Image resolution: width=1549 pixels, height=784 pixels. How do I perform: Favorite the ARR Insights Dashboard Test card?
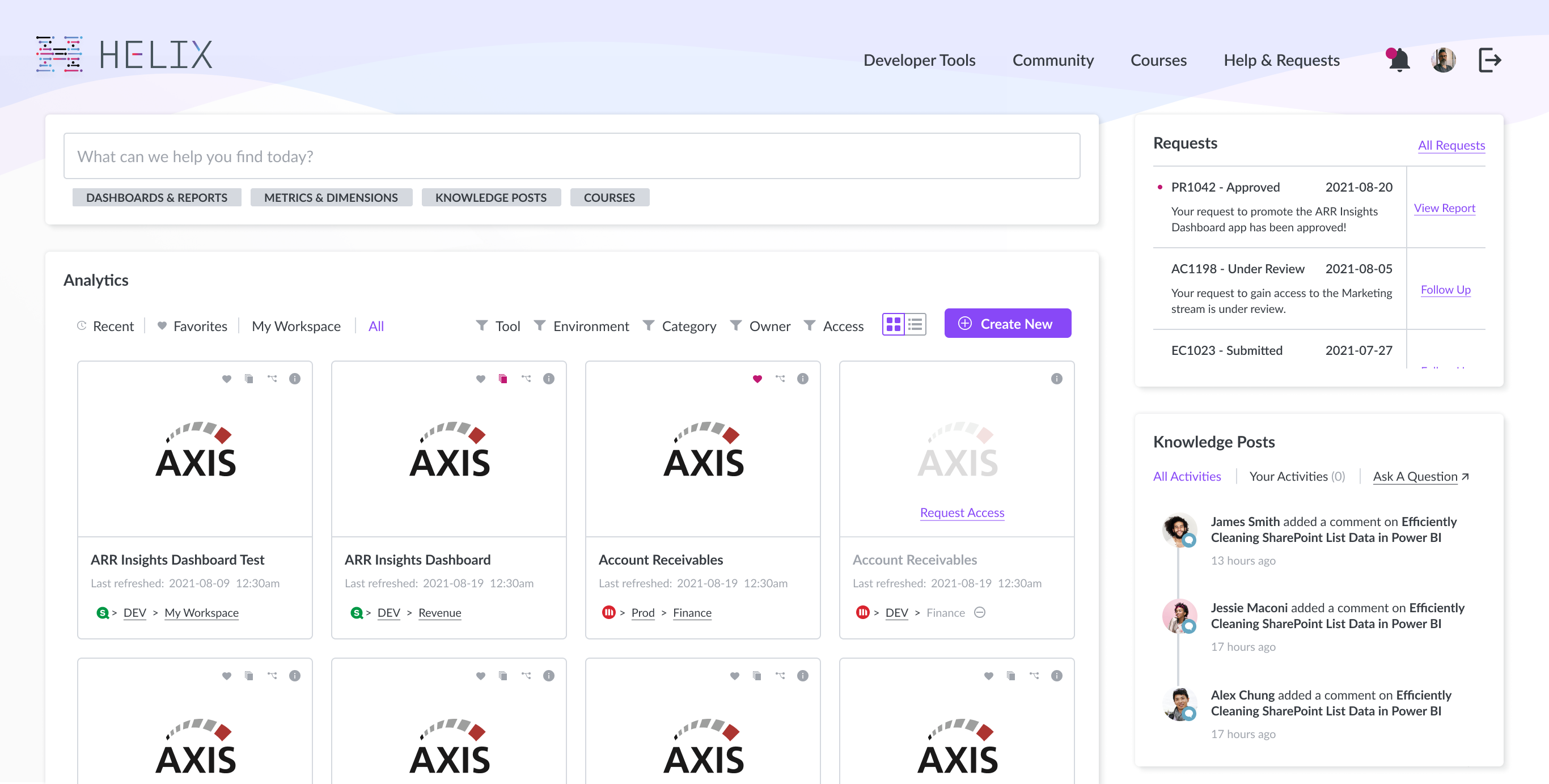(x=227, y=379)
